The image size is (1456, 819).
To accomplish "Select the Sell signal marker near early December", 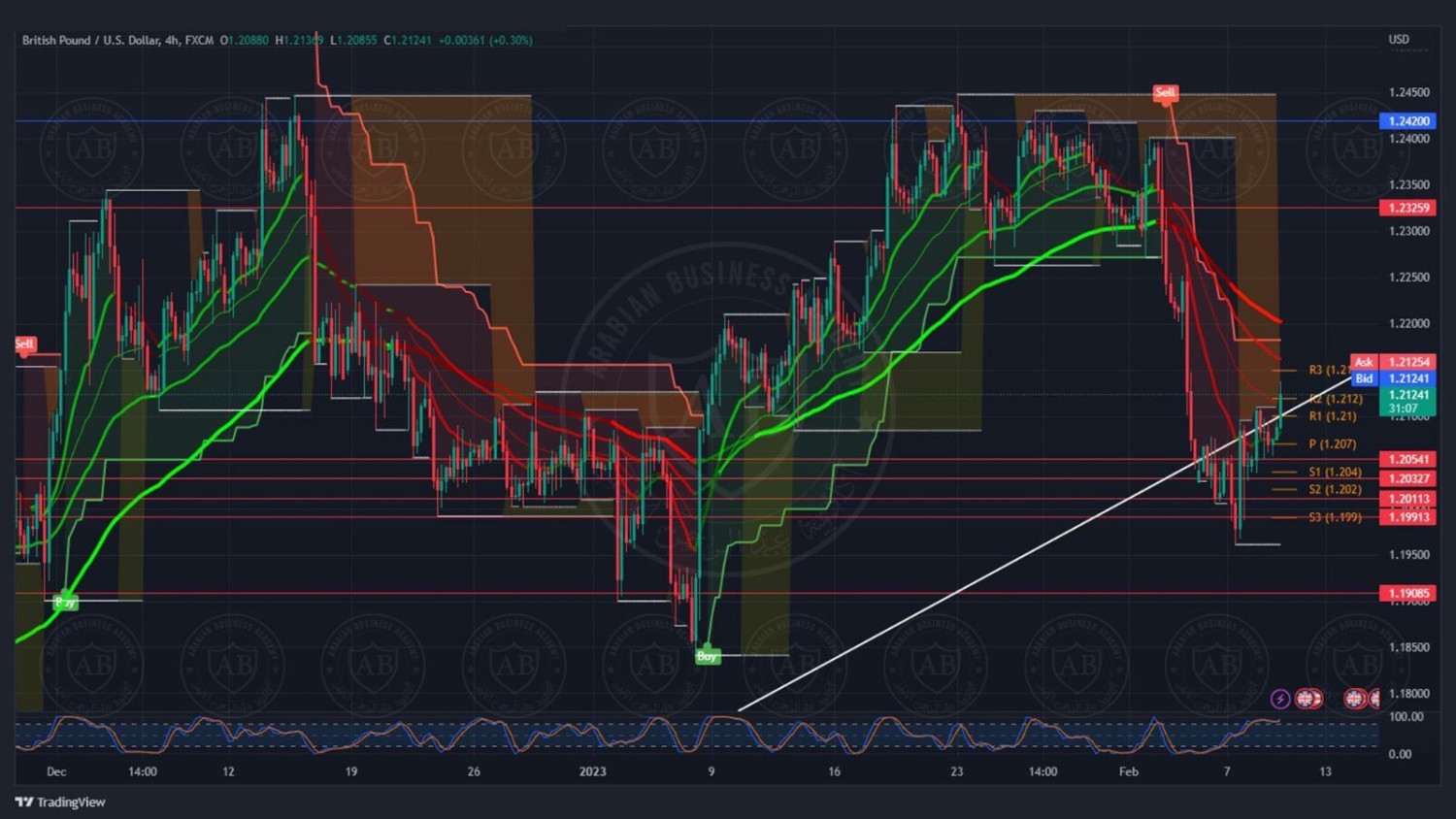I will tap(24, 344).
